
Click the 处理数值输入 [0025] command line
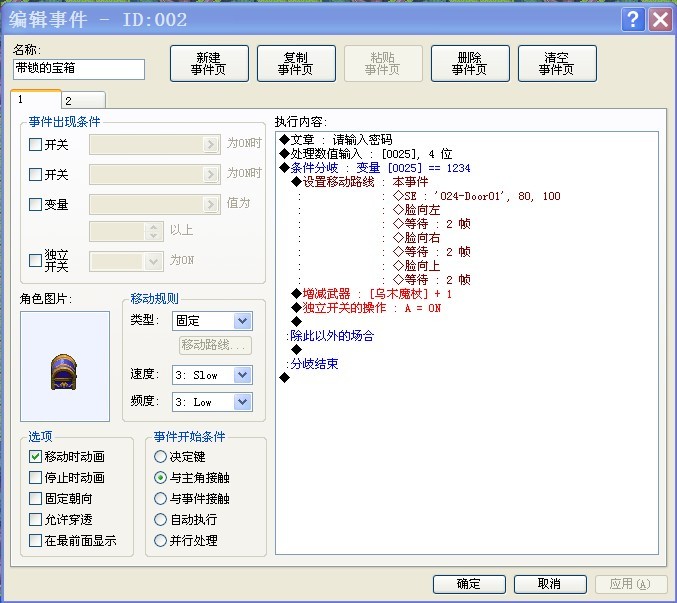[366, 154]
